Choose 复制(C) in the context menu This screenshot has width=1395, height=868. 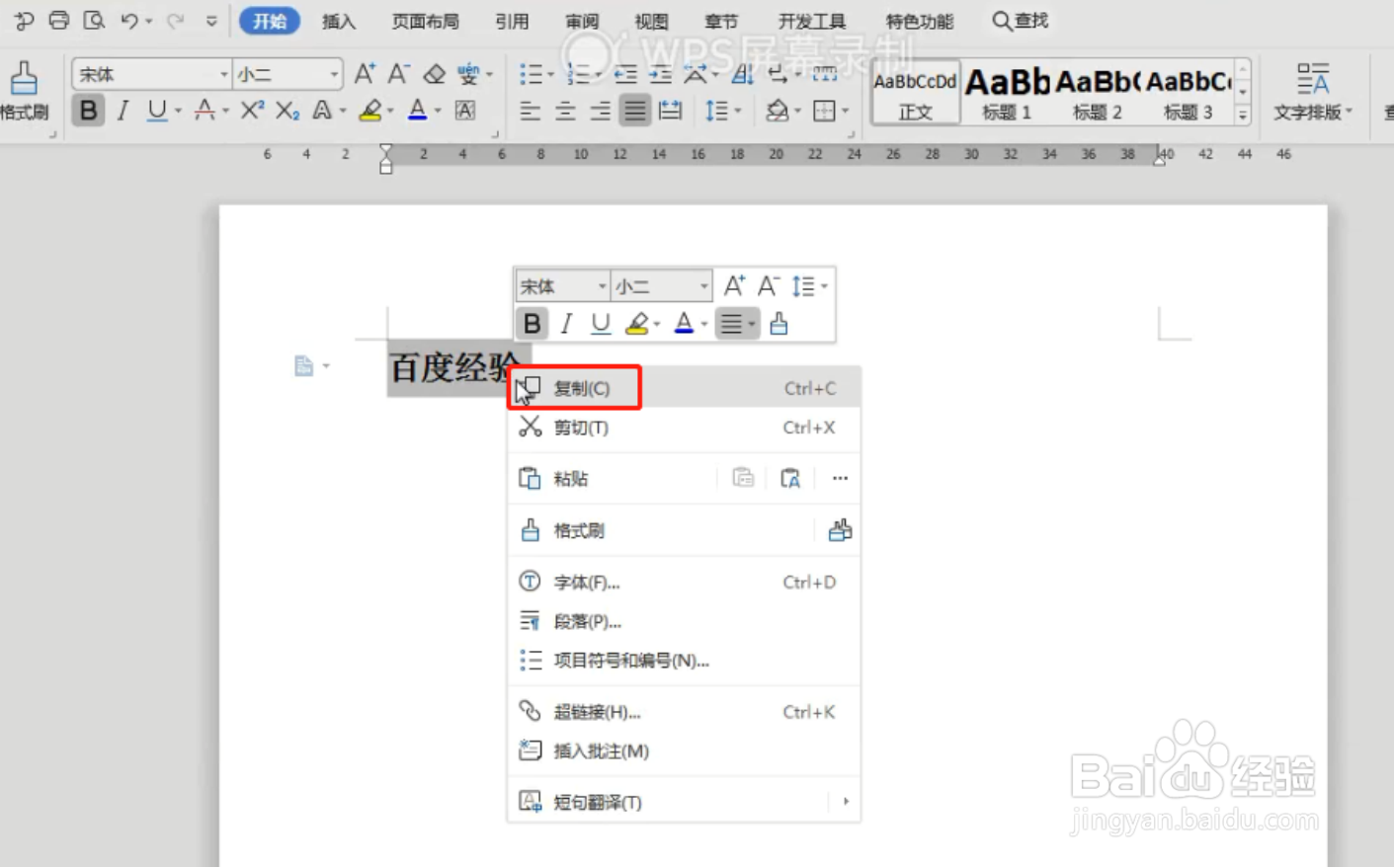pos(684,388)
